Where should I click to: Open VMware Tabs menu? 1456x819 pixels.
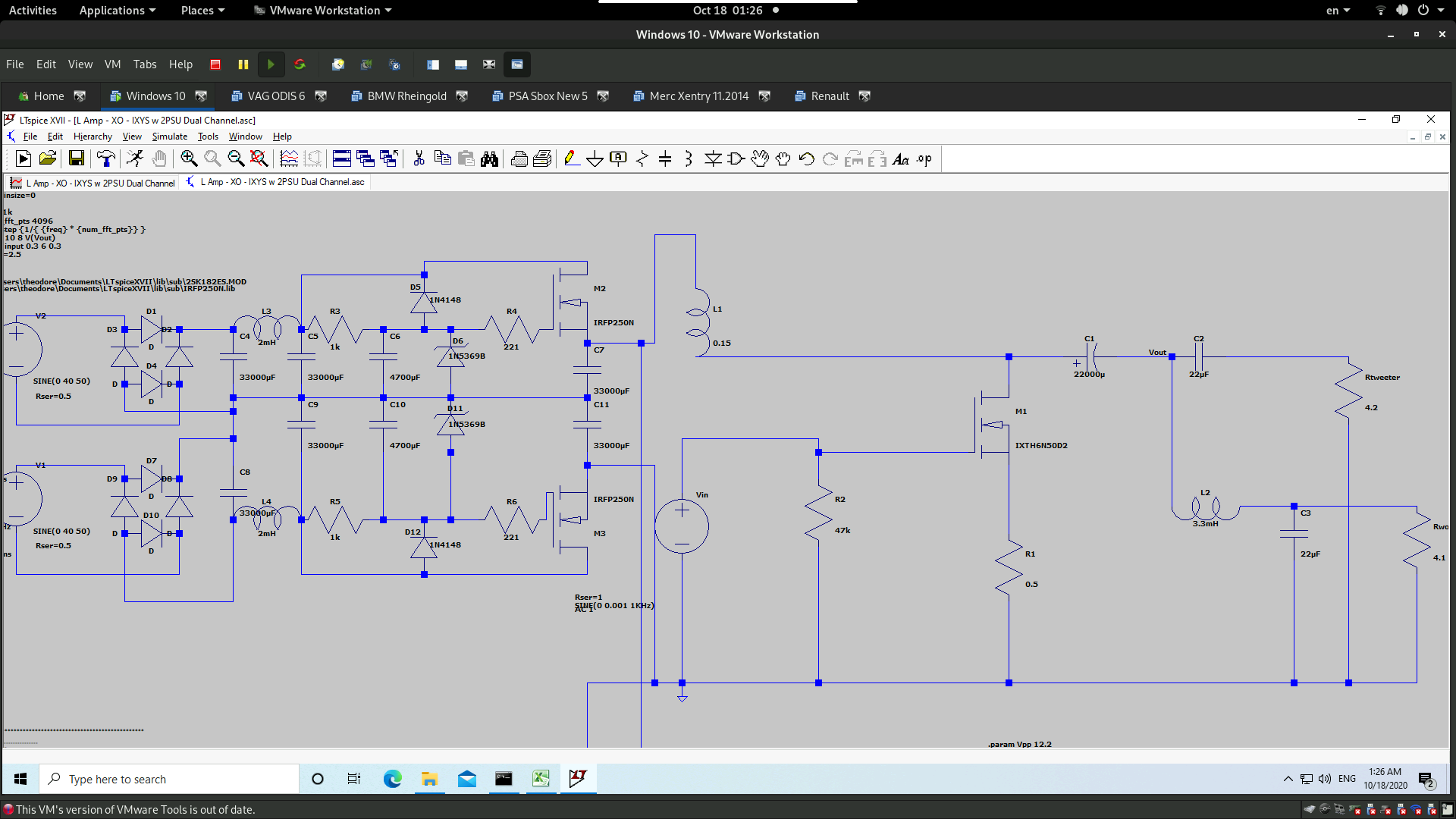(x=145, y=64)
